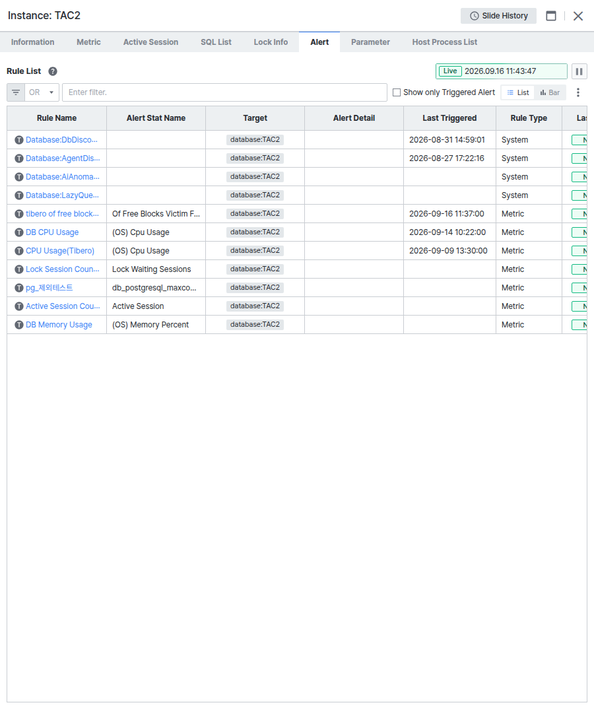Open the CPU Usage(Tibero) rule link
The image size is (594, 713).
tap(60, 251)
